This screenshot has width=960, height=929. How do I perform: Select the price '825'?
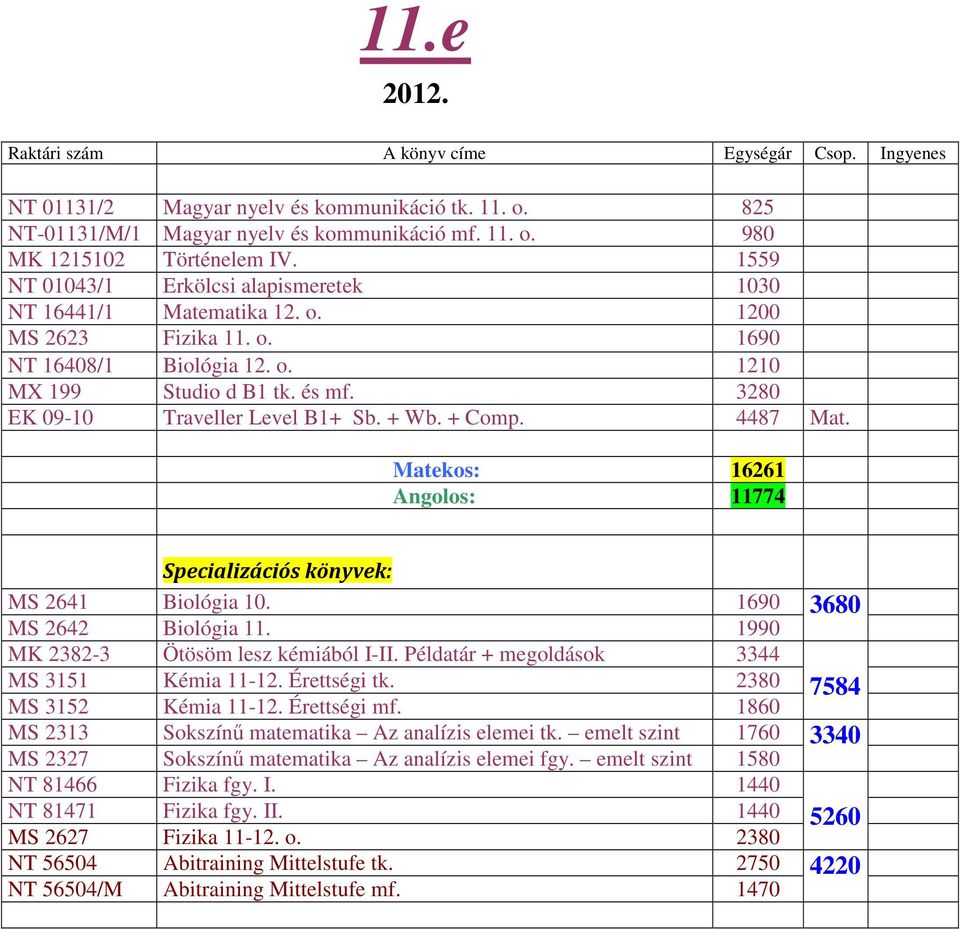click(757, 207)
